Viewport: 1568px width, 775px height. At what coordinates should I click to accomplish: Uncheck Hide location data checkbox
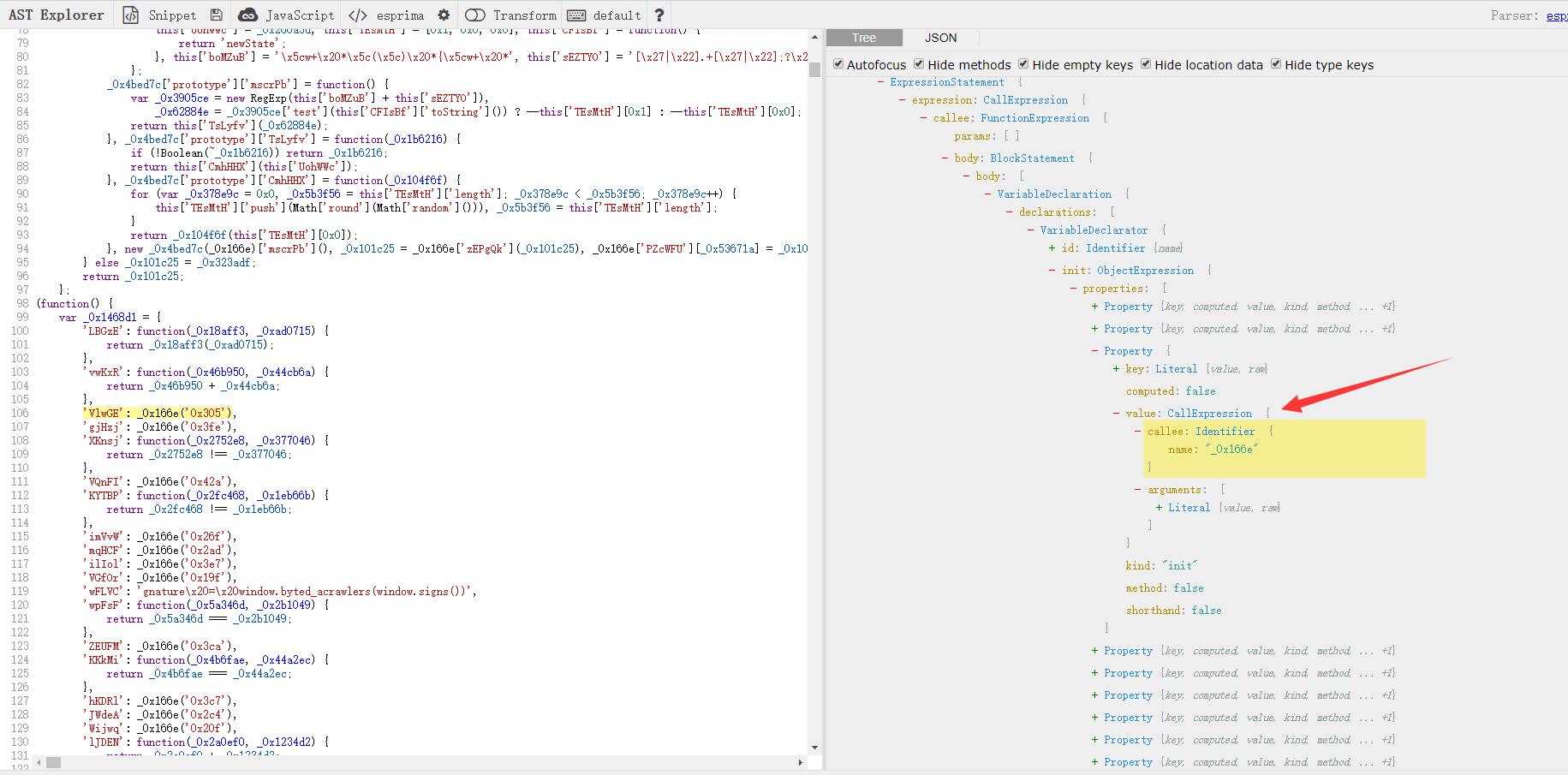point(1145,64)
